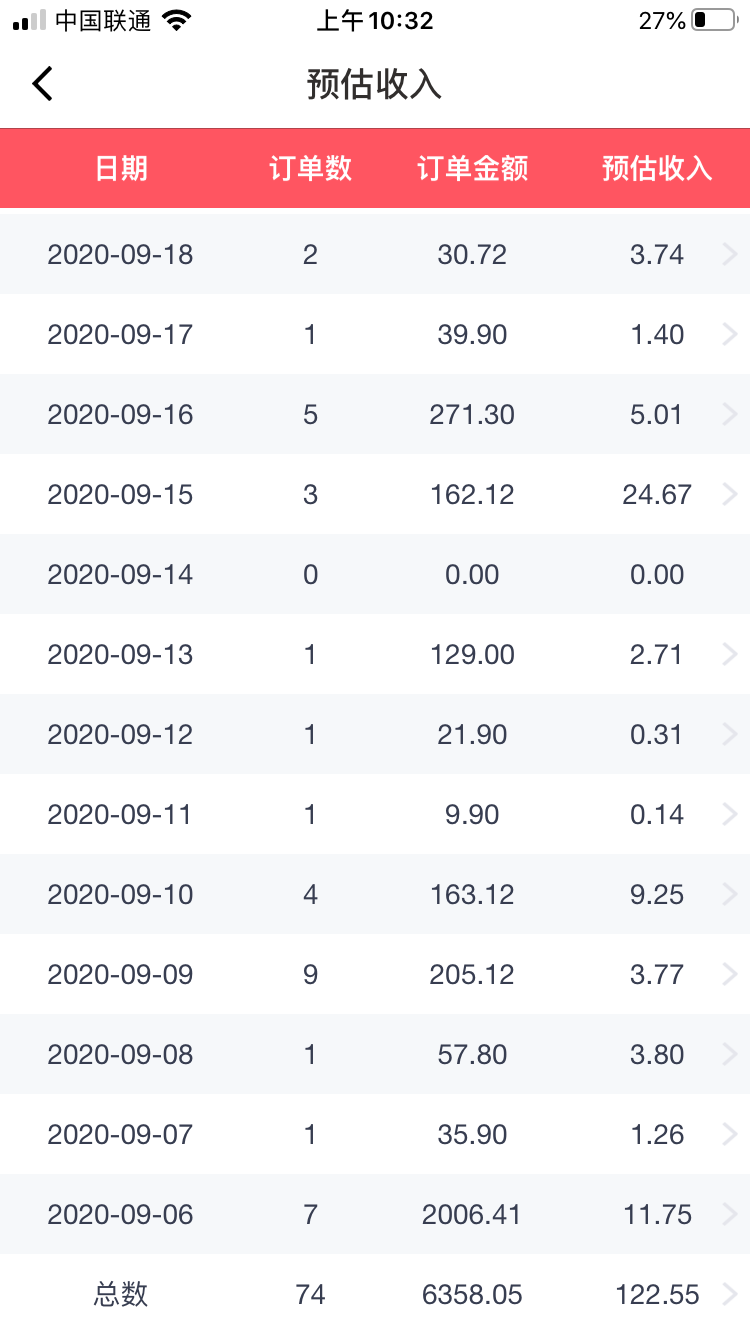The height and width of the screenshot is (1334, 750).
Task: Tap the cellular signal bars icon
Action: point(29,20)
